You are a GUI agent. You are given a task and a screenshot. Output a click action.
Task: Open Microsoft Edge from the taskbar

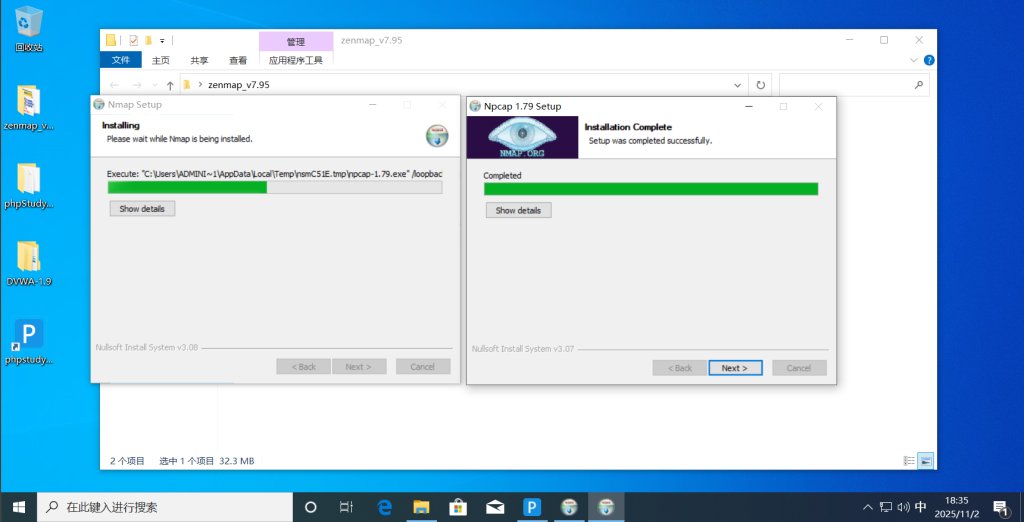coord(384,507)
